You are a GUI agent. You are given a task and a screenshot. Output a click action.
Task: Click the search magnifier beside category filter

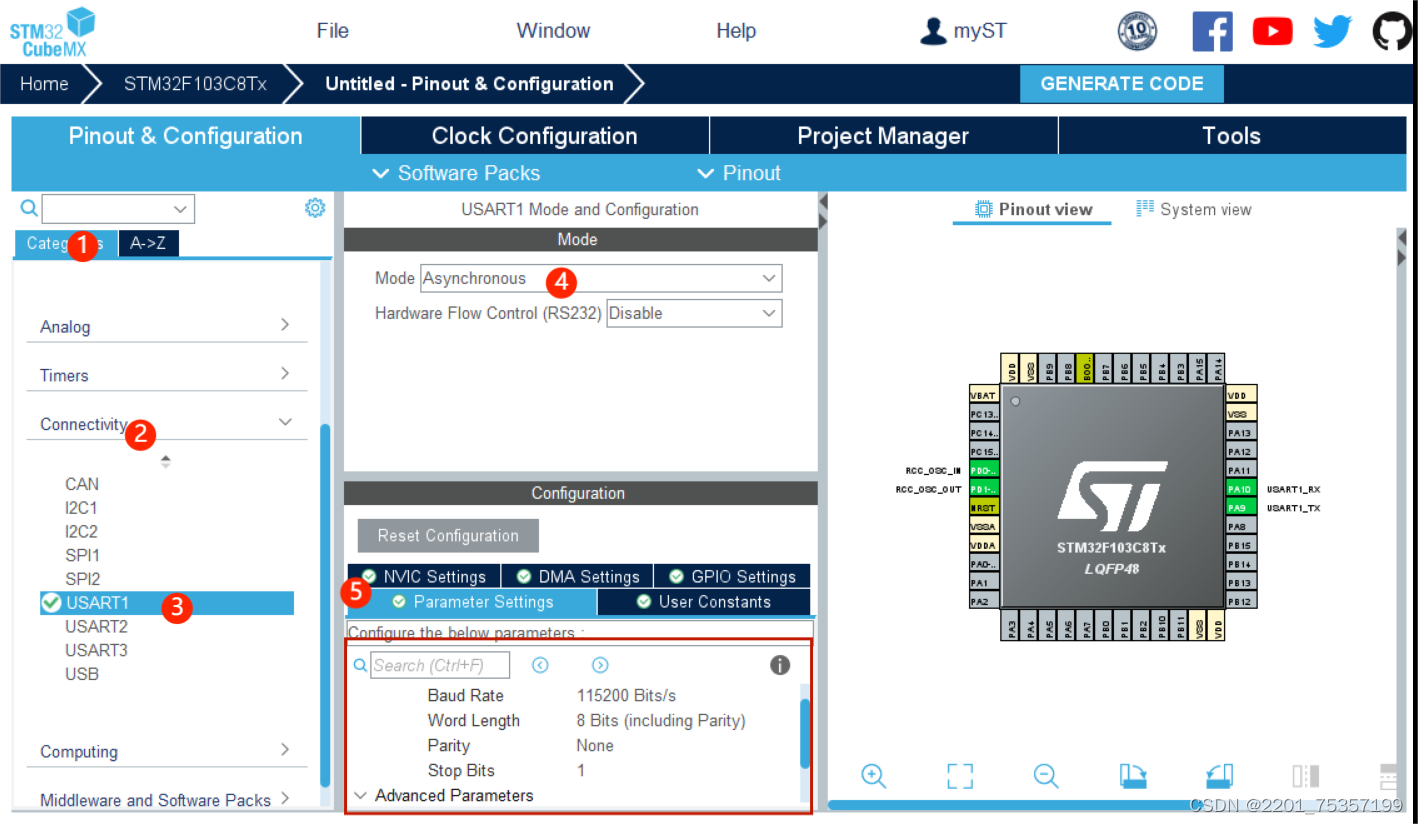click(29, 208)
